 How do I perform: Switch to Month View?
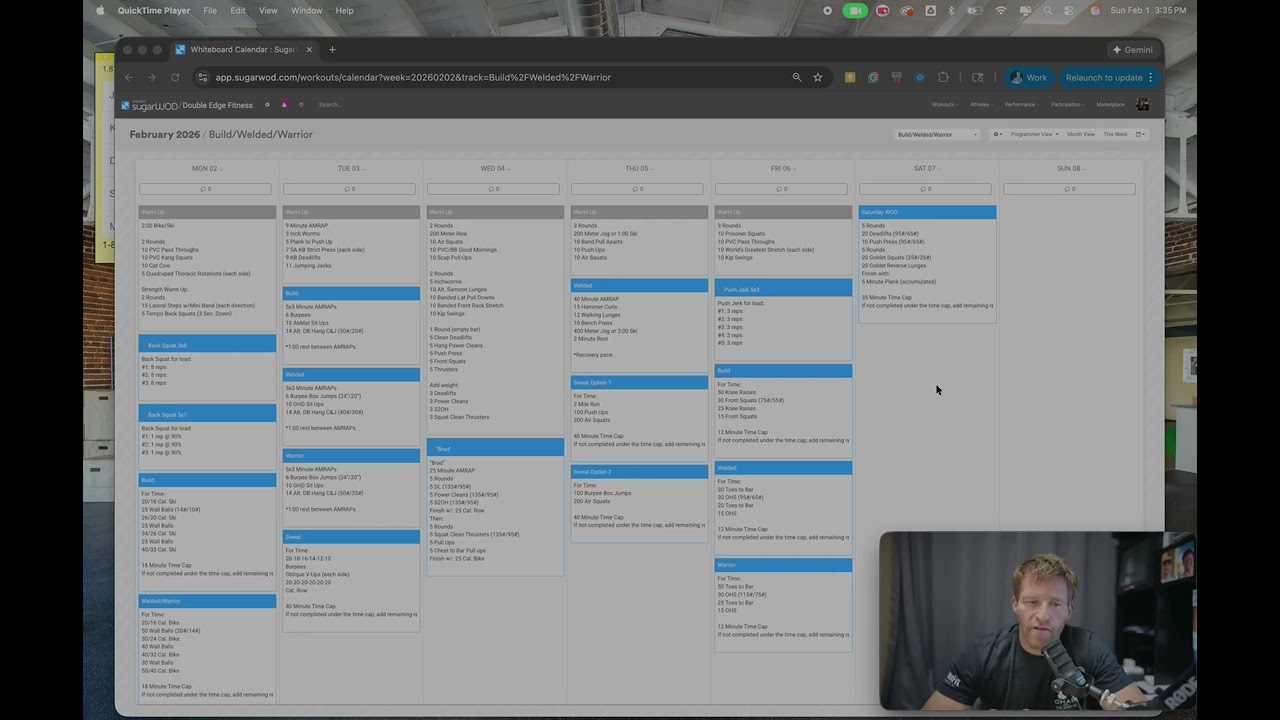pyautogui.click(x=1081, y=134)
